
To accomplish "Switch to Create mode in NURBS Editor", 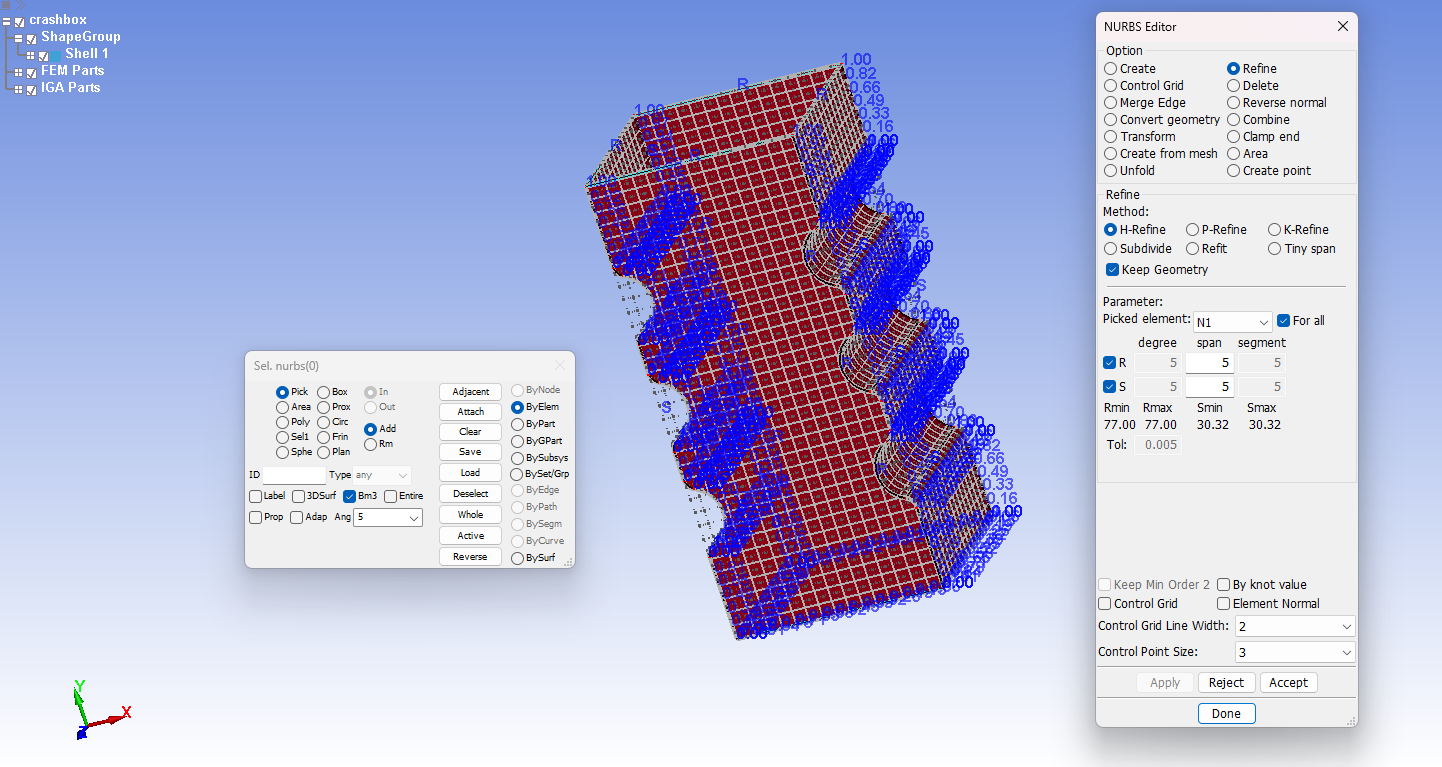I will (1110, 68).
